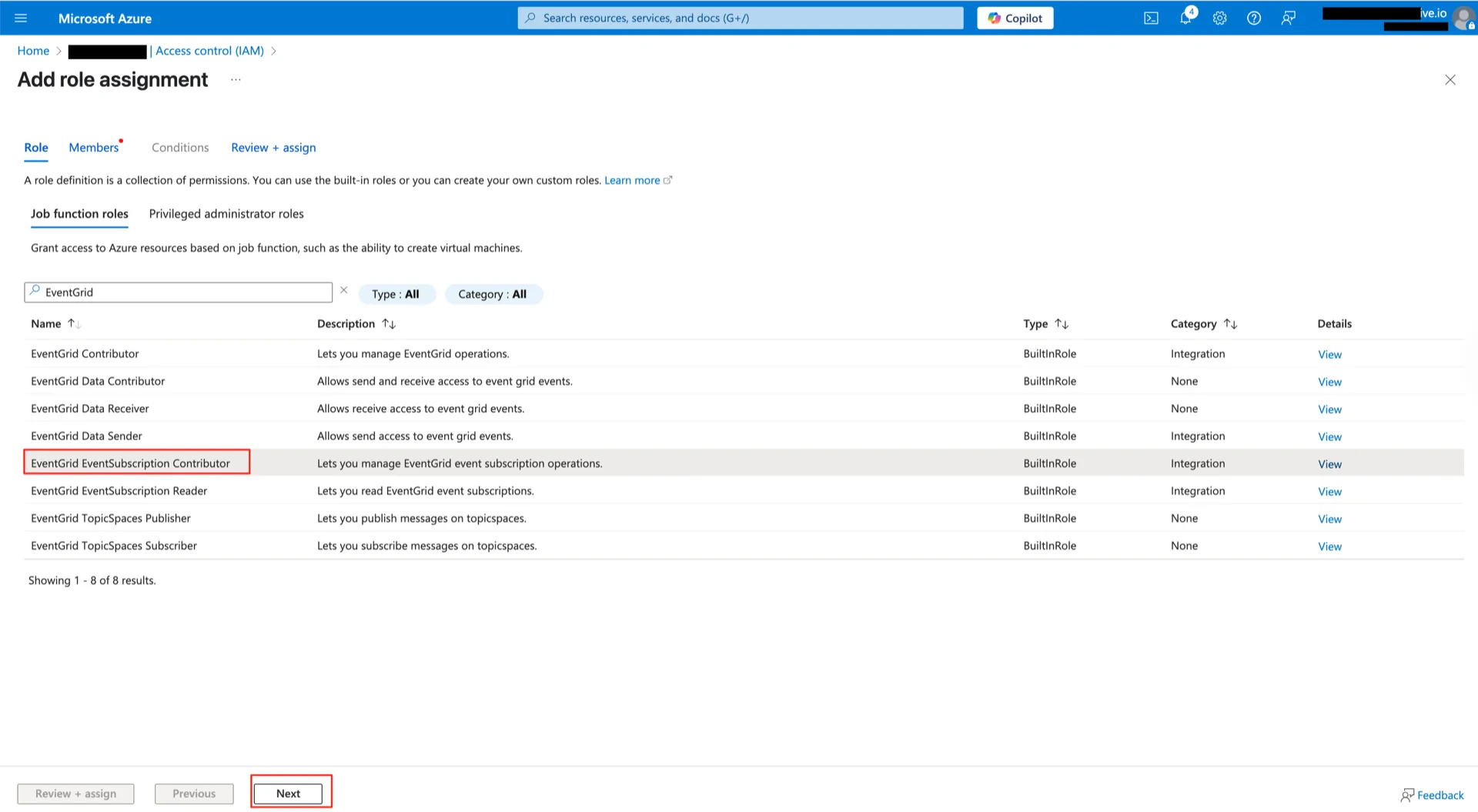Screen dimensions: 1478x812
Task: Open Access control (IAM) breadcrumb
Action: [209, 51]
